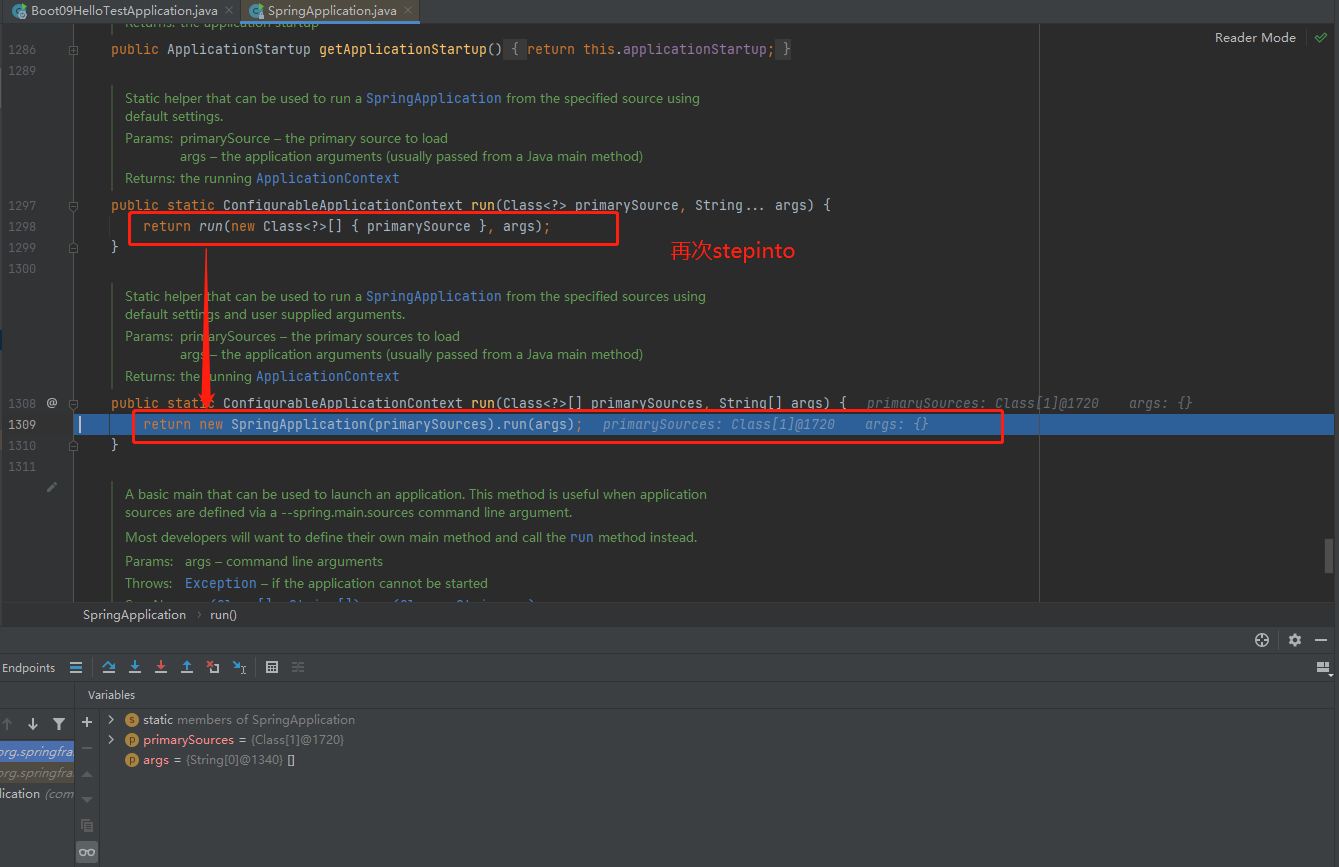This screenshot has height=867, width=1339.
Task: Show execution point in debugger toolbar
Action: [76, 667]
